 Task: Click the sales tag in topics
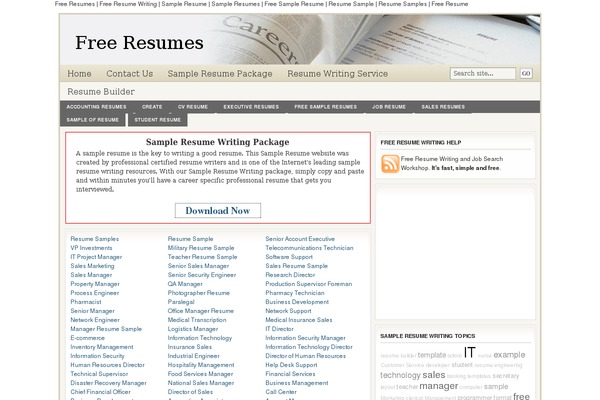434,375
